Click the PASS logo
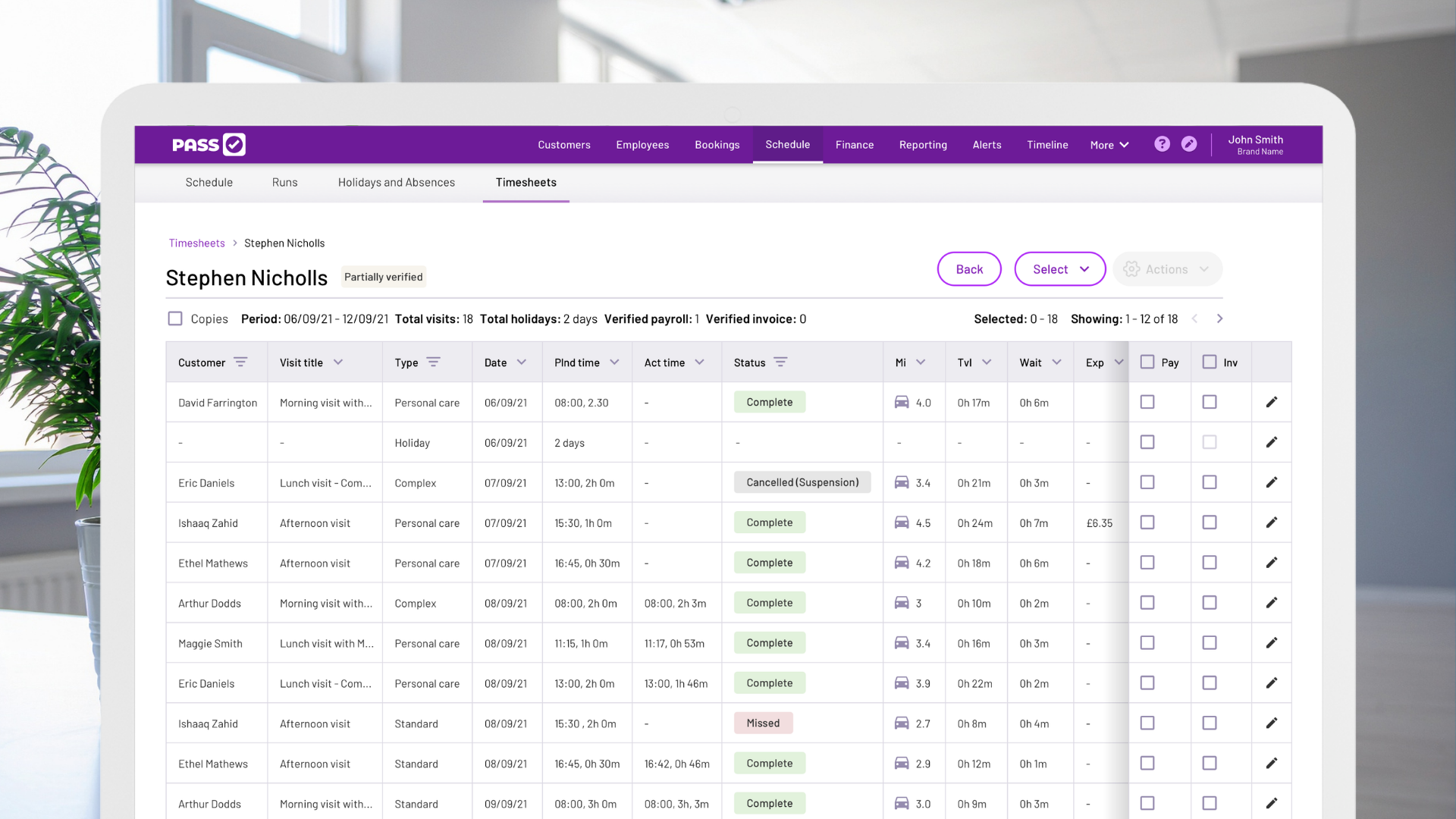 [209, 144]
